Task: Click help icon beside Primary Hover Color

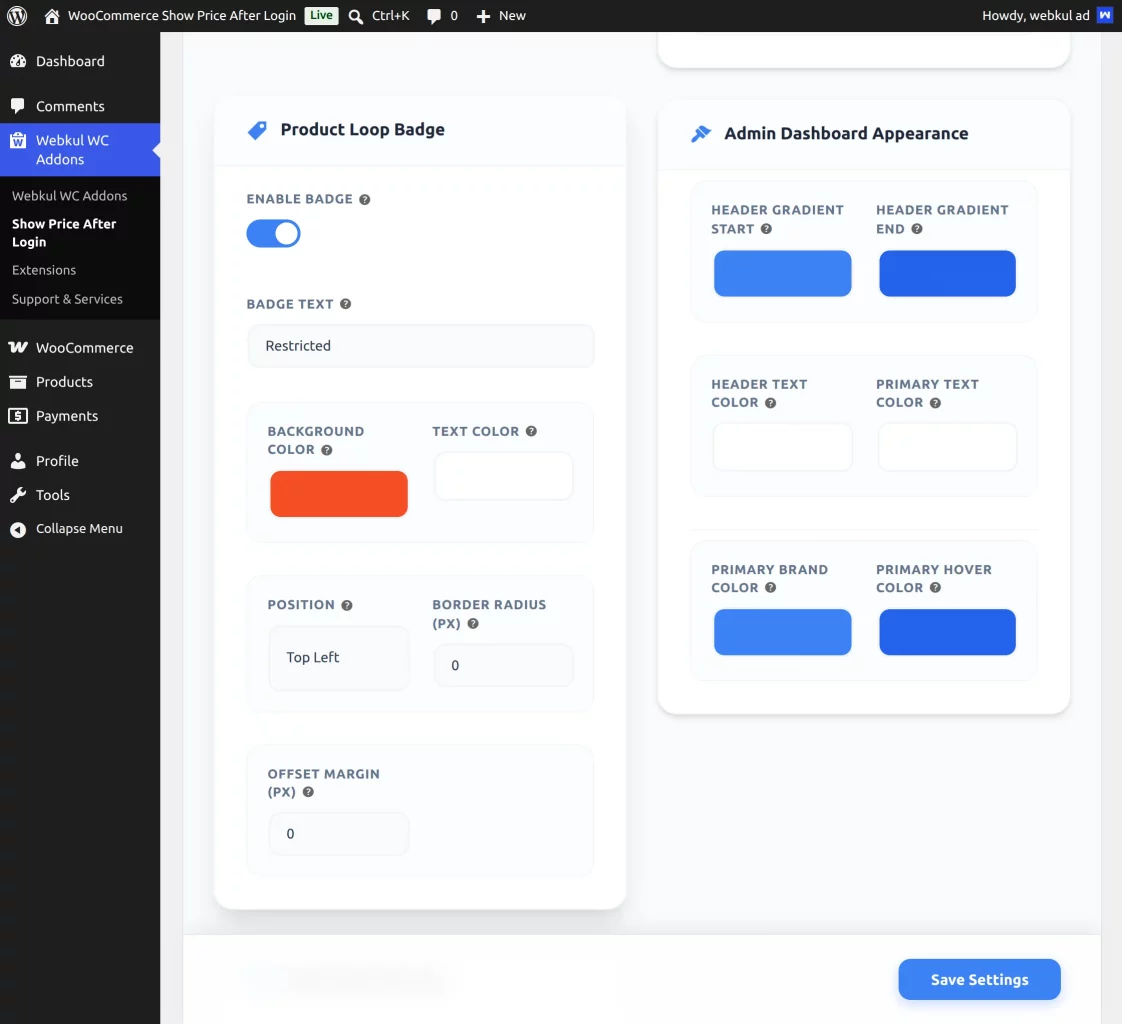Action: pos(935,587)
